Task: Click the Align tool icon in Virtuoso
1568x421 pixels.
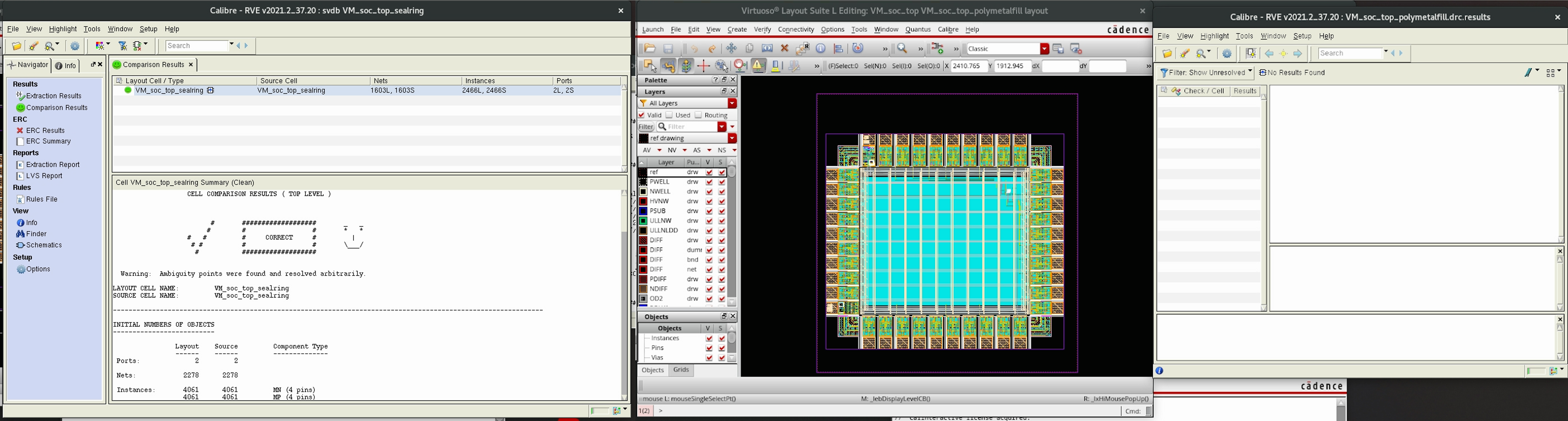Action: (x=838, y=49)
